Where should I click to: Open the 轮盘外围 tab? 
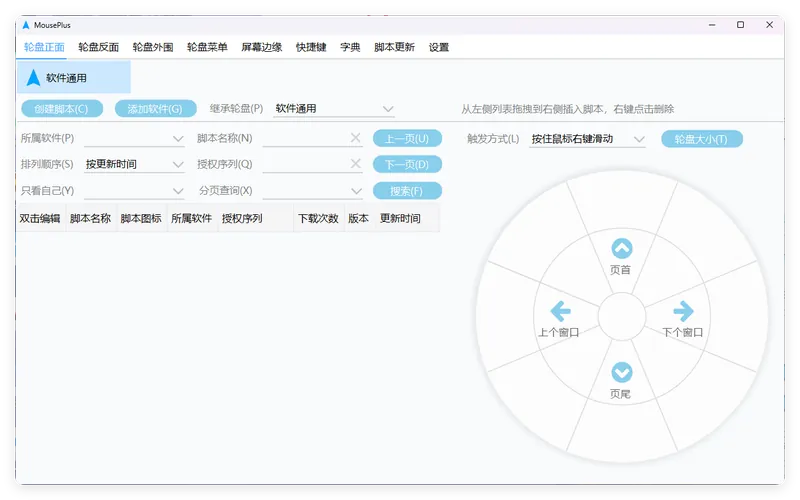point(153,47)
